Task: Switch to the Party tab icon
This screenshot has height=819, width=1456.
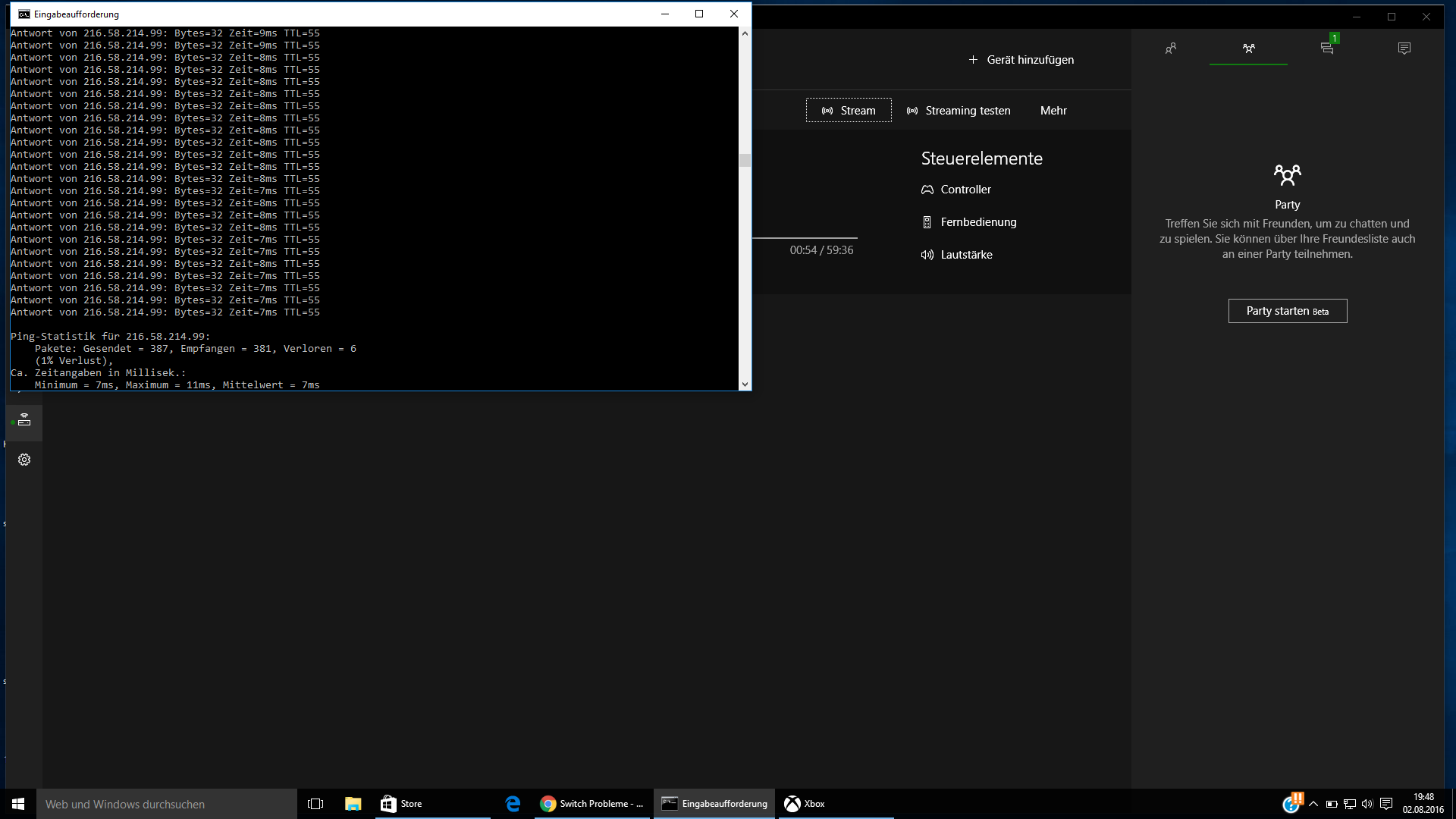Action: tap(1248, 49)
